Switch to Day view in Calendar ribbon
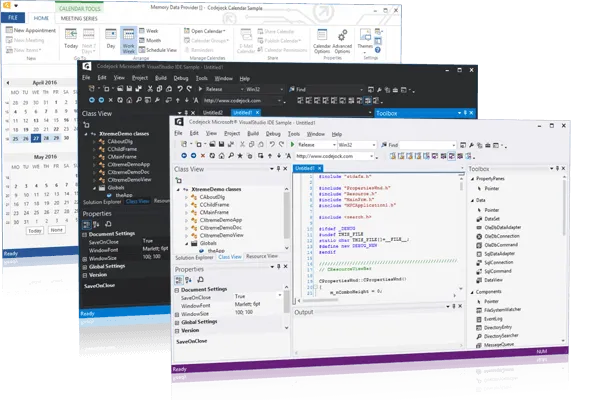The width and height of the screenshot is (600, 400). (111, 38)
